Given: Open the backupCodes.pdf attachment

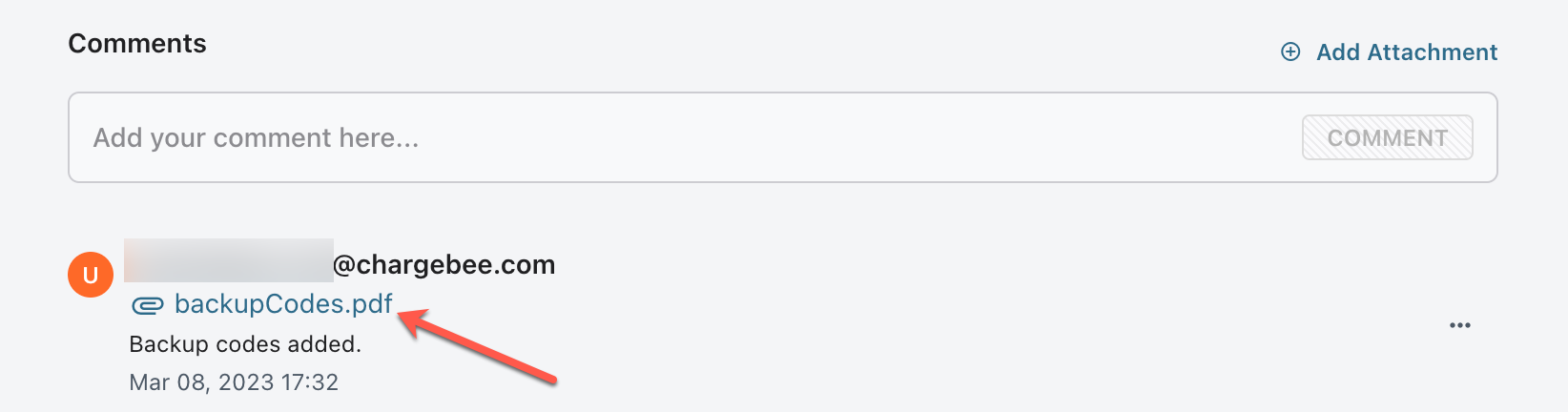Looking at the screenshot, I should tap(282, 304).
